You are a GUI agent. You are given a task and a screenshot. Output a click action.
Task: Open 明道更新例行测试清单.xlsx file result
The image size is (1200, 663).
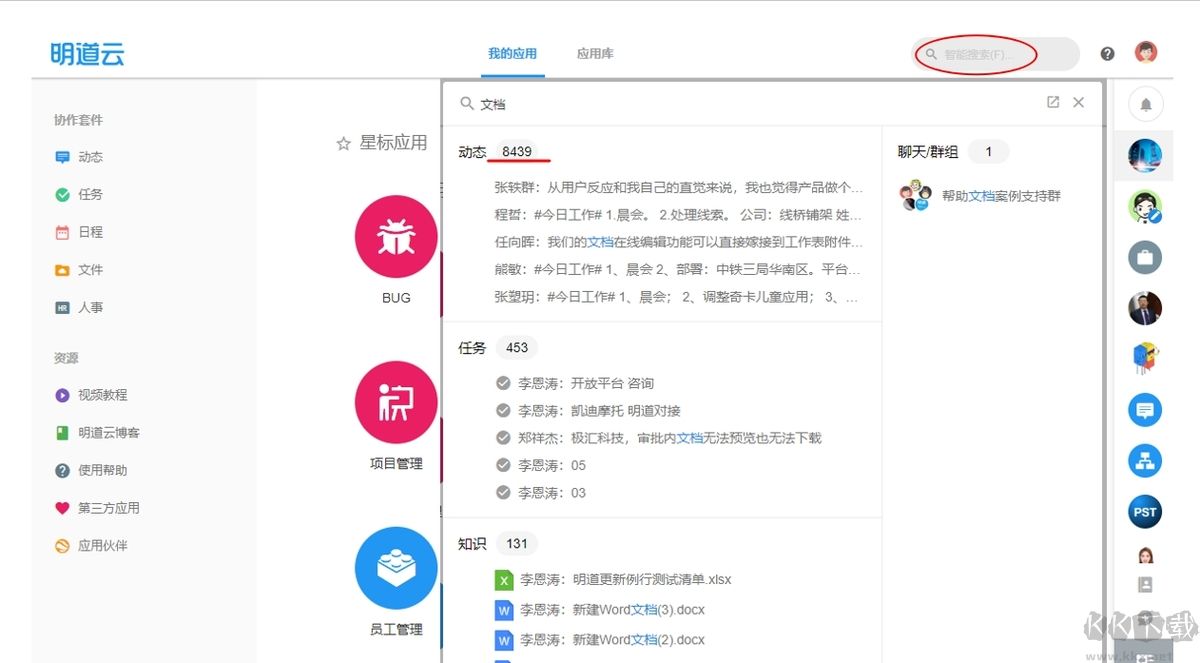[x=625, y=580]
